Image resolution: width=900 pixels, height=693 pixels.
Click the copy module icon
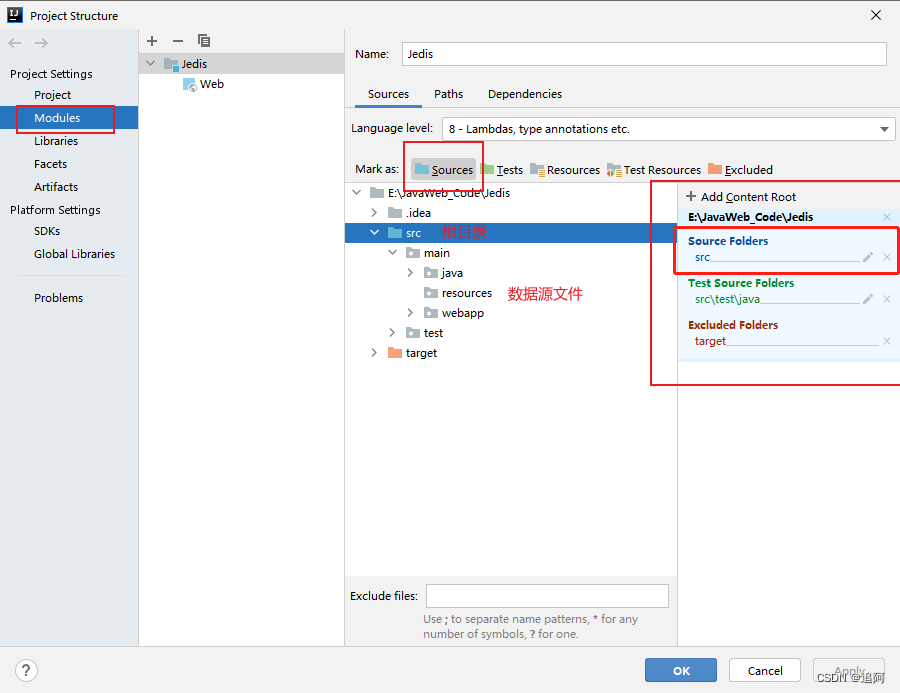pyautogui.click(x=204, y=41)
